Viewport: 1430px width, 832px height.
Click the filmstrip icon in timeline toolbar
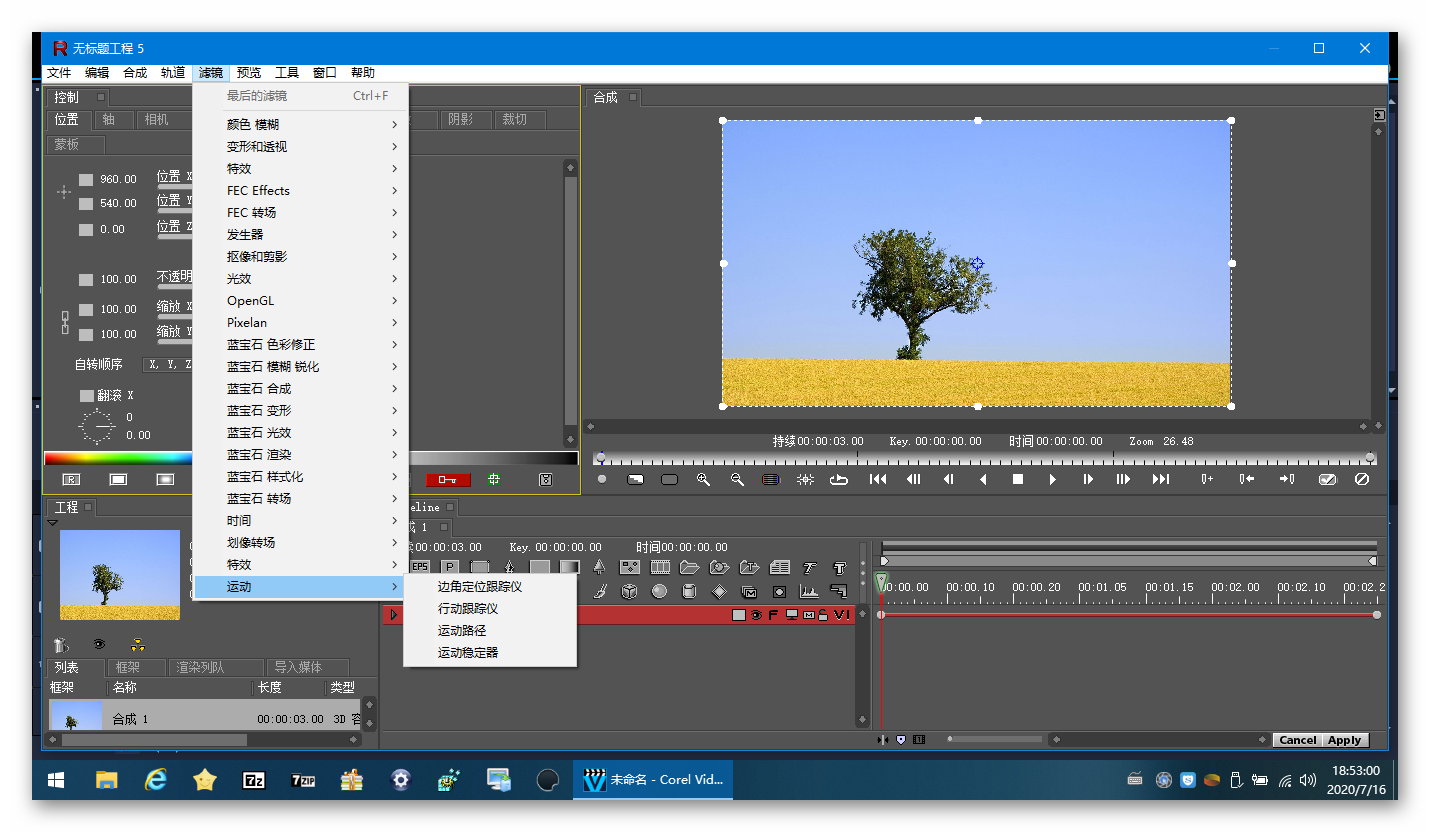(x=660, y=567)
